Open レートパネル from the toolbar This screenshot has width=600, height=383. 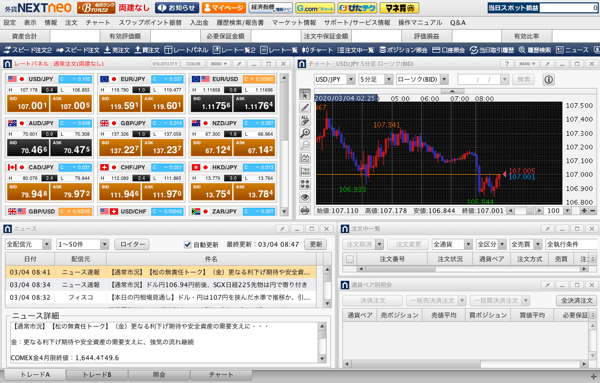[186, 50]
